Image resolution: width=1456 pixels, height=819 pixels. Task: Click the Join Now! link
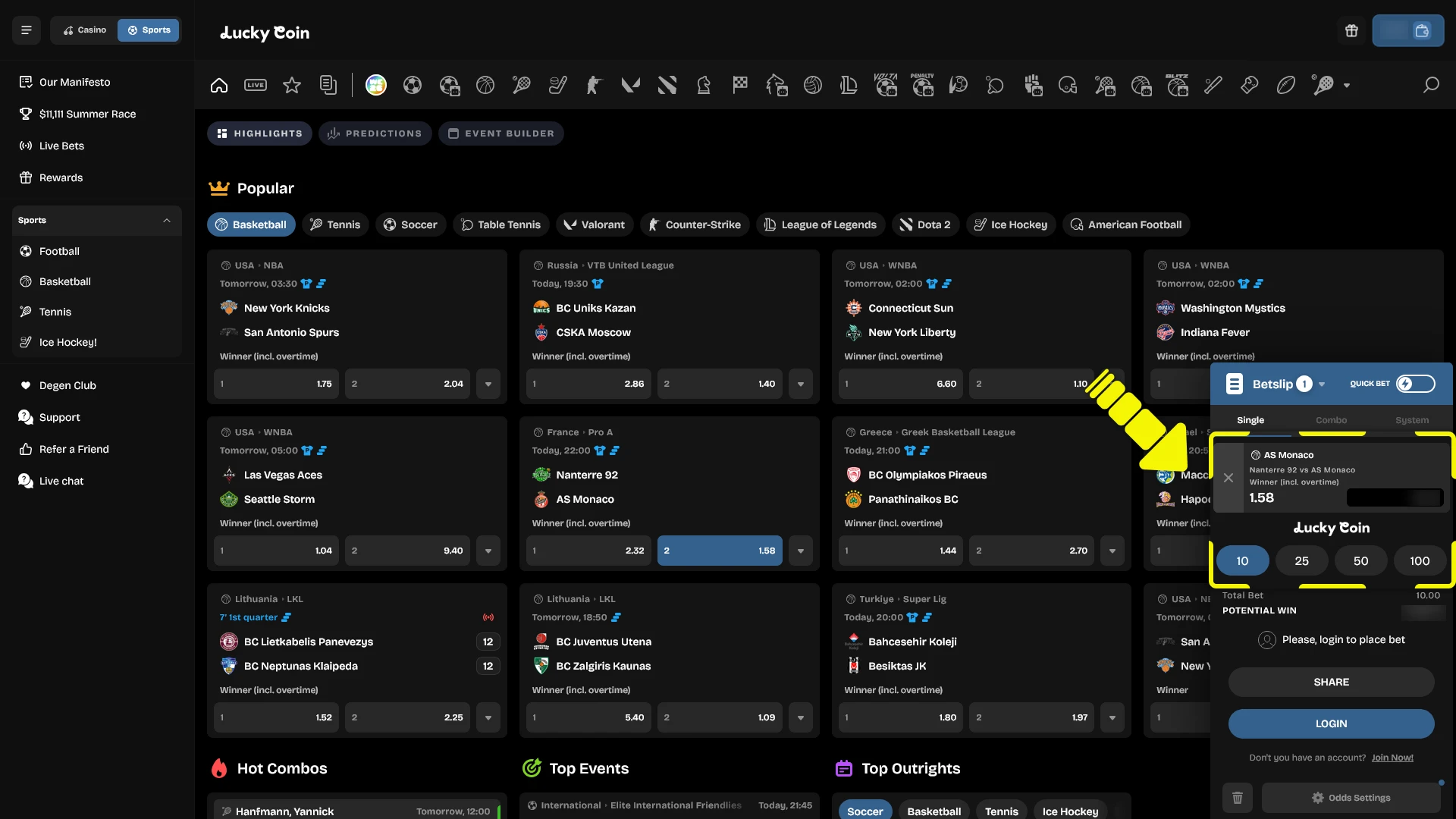1392,758
